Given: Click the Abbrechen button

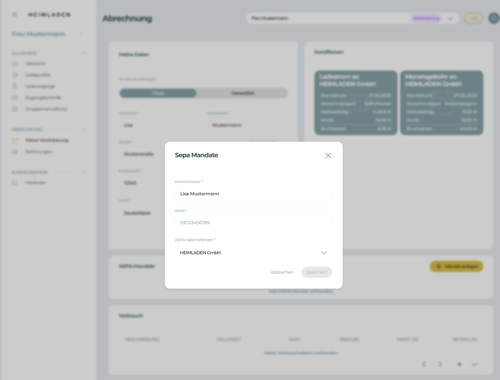Looking at the screenshot, I should [282, 272].
